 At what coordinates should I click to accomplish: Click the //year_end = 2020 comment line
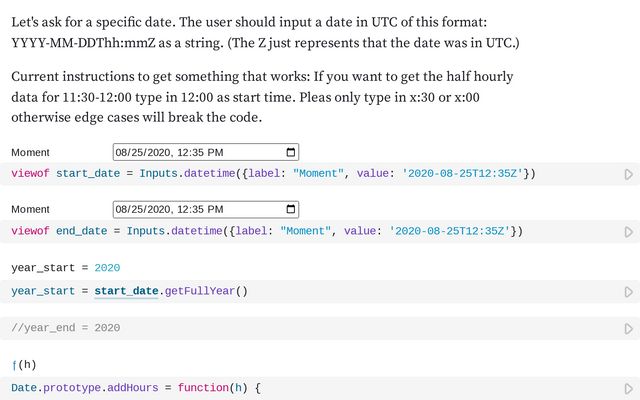coord(66,328)
